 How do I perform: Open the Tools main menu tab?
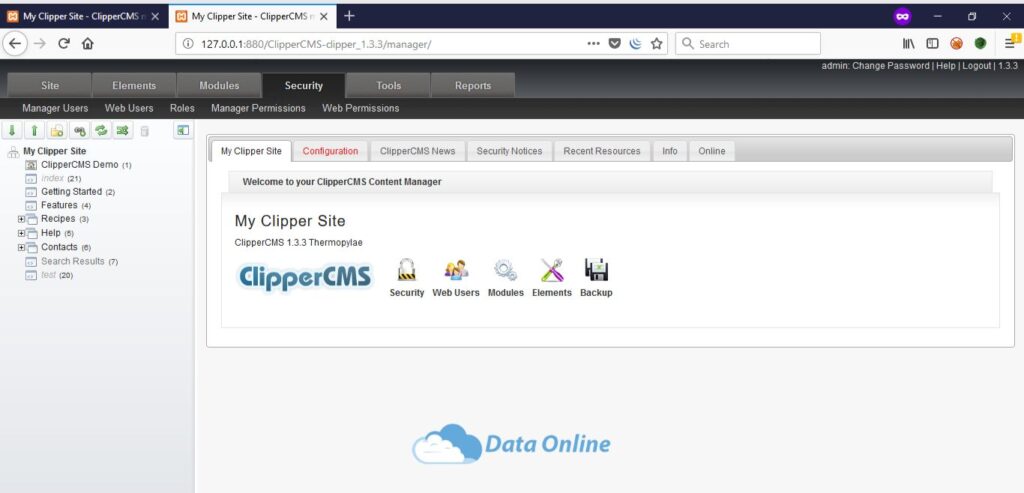tap(388, 86)
